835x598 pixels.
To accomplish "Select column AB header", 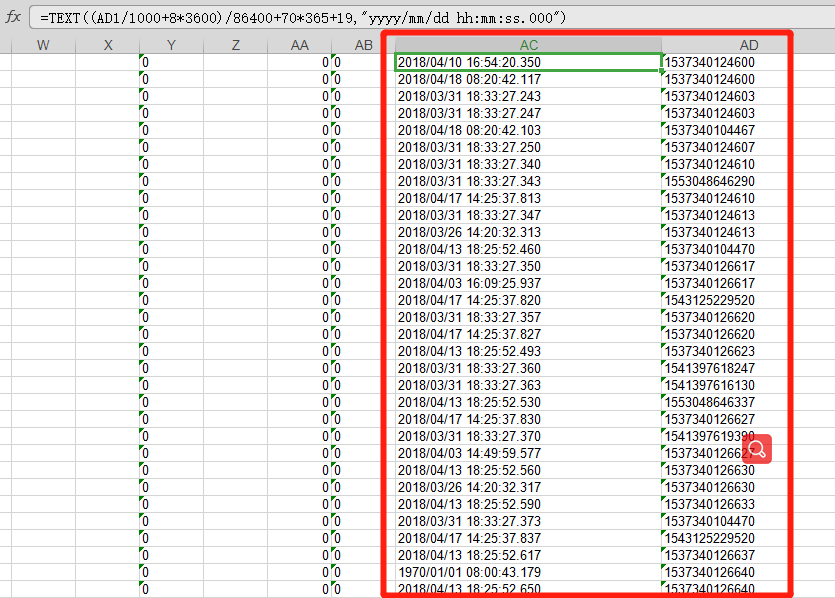I will click(363, 45).
